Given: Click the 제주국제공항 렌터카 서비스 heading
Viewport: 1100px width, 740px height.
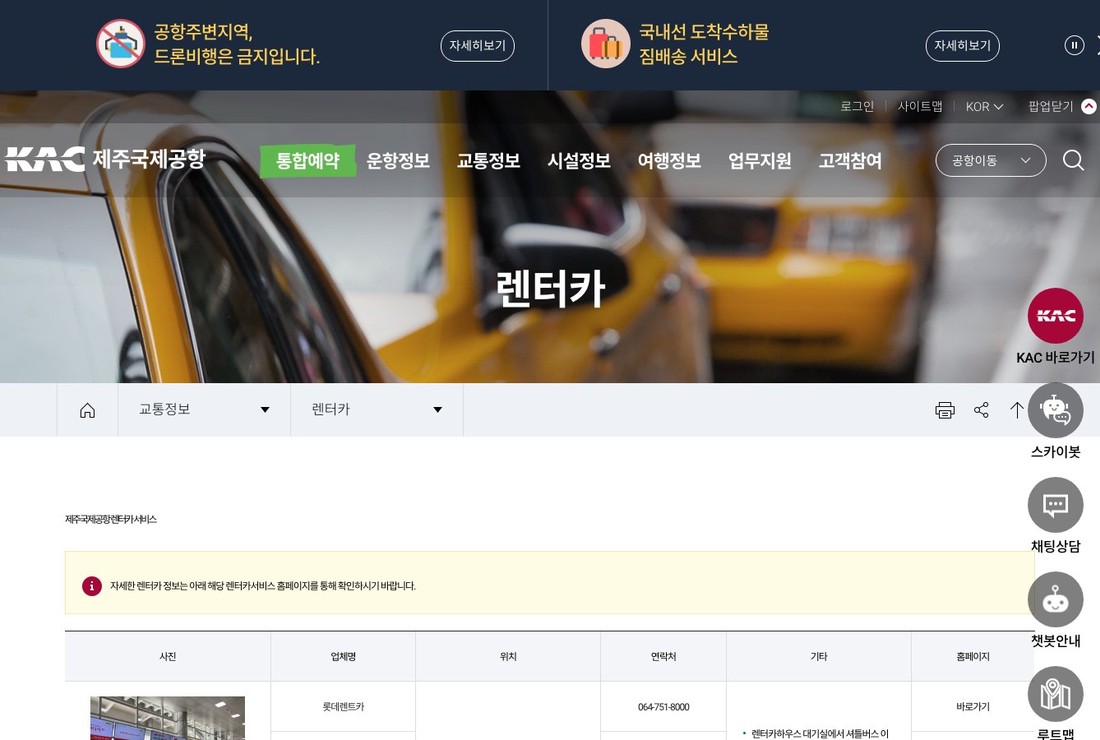Looking at the screenshot, I should (111, 519).
